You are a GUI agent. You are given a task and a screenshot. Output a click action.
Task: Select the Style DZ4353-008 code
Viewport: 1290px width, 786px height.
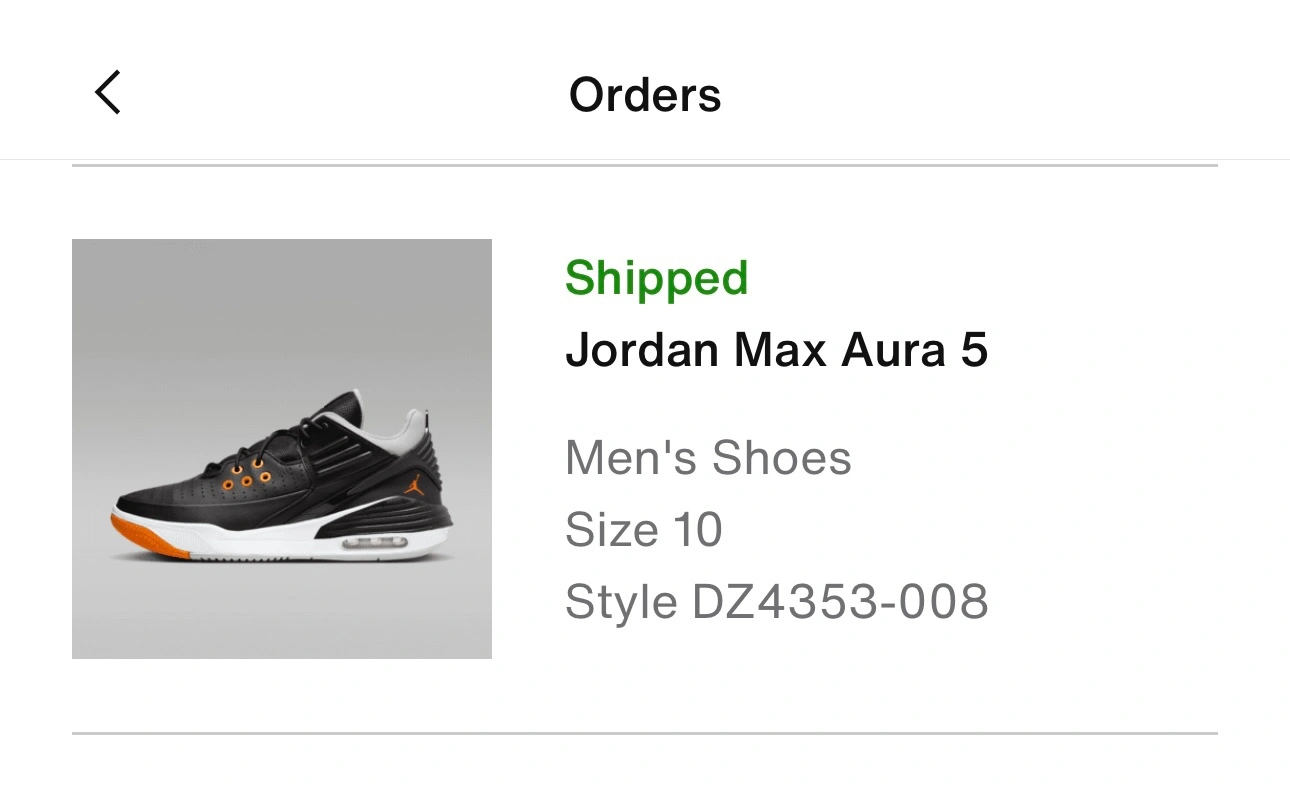pos(776,602)
